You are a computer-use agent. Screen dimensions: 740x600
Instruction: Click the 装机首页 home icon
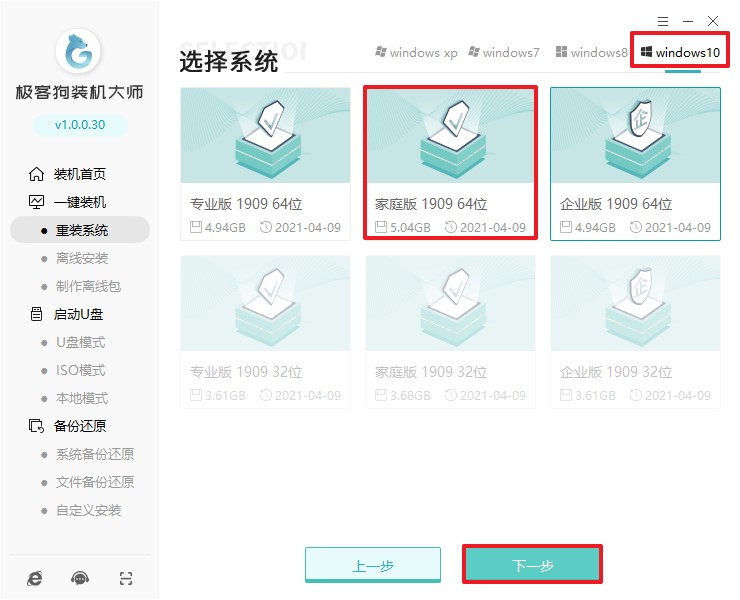[37, 174]
